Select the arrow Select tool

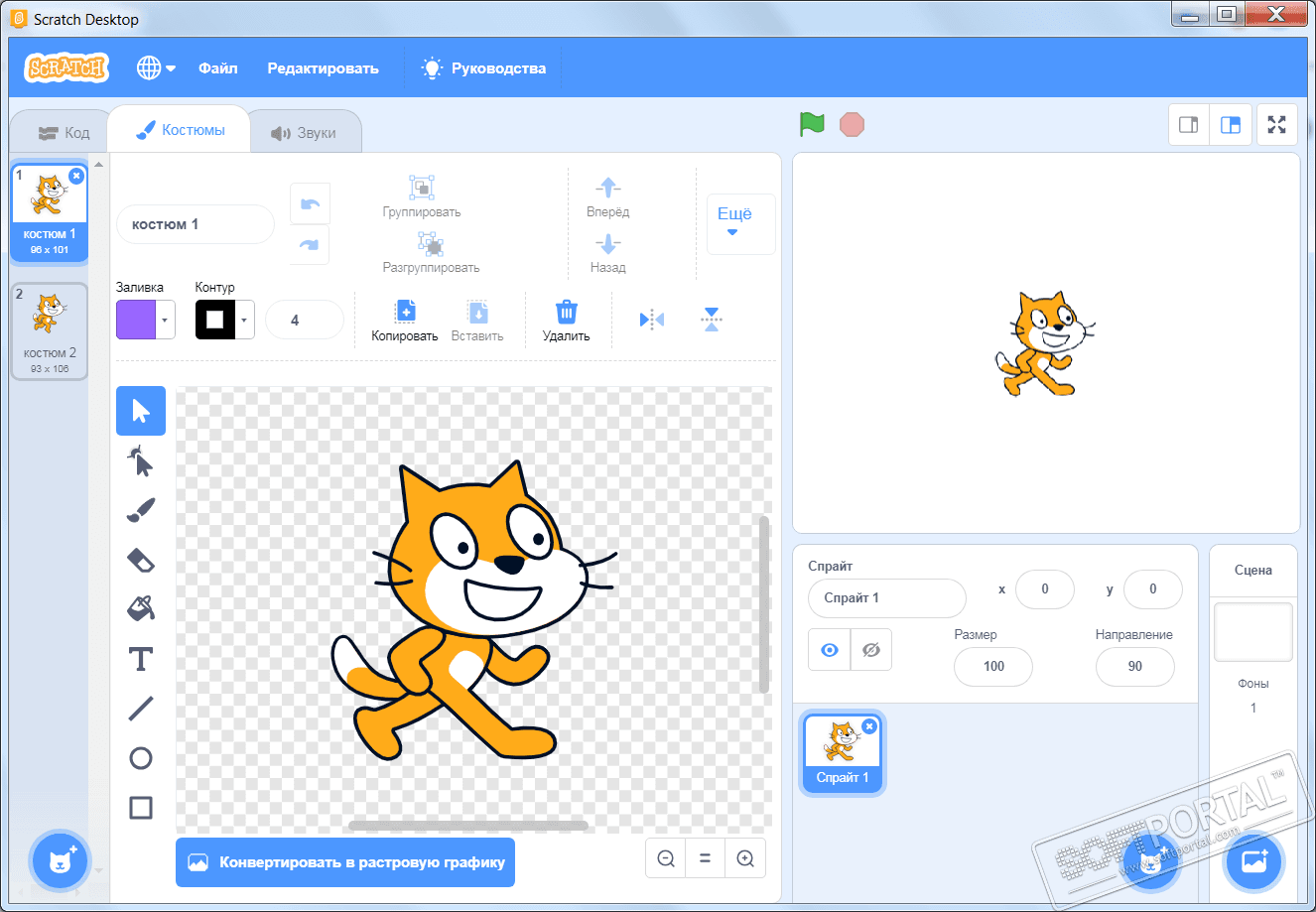pos(141,411)
